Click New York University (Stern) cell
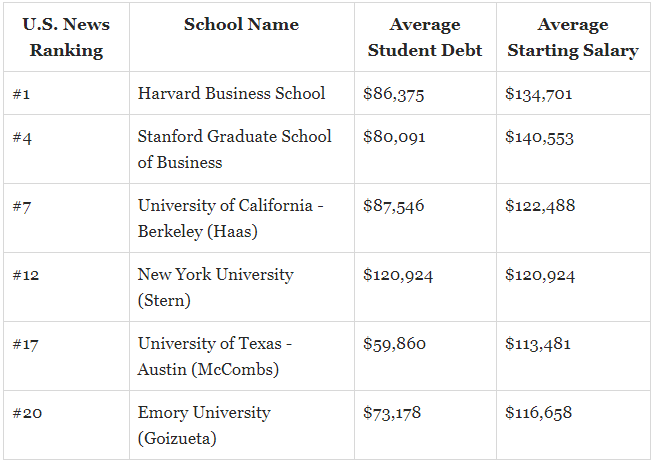The height and width of the screenshot is (466, 655). tap(216, 287)
